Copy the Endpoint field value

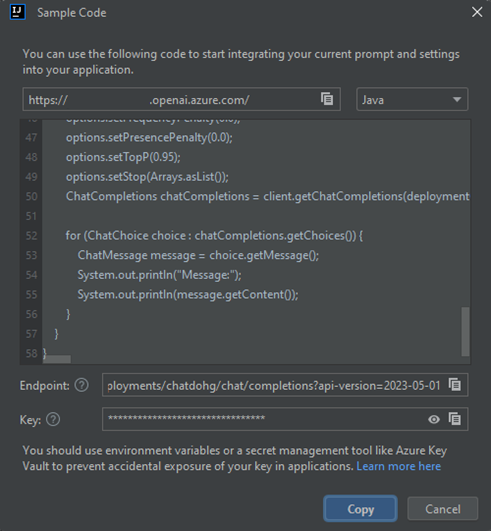[x=454, y=385]
